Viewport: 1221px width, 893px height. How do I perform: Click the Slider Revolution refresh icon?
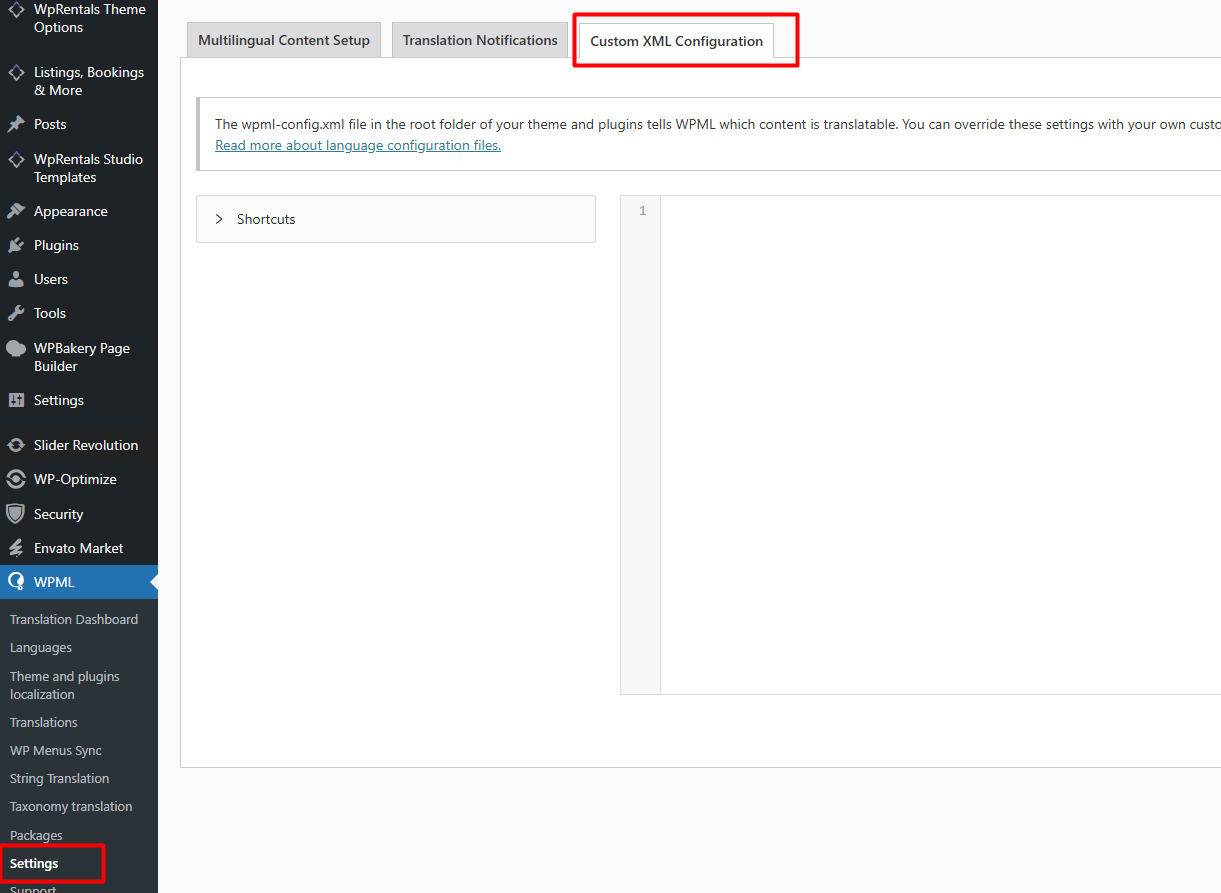coord(16,445)
